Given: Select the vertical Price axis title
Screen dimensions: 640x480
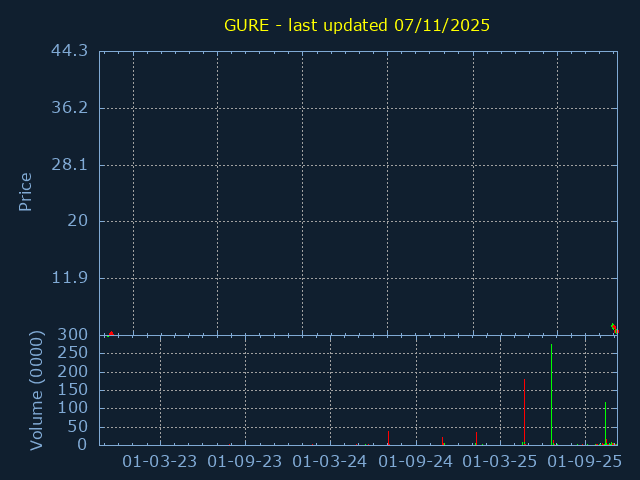Looking at the screenshot, I should pos(26,191).
